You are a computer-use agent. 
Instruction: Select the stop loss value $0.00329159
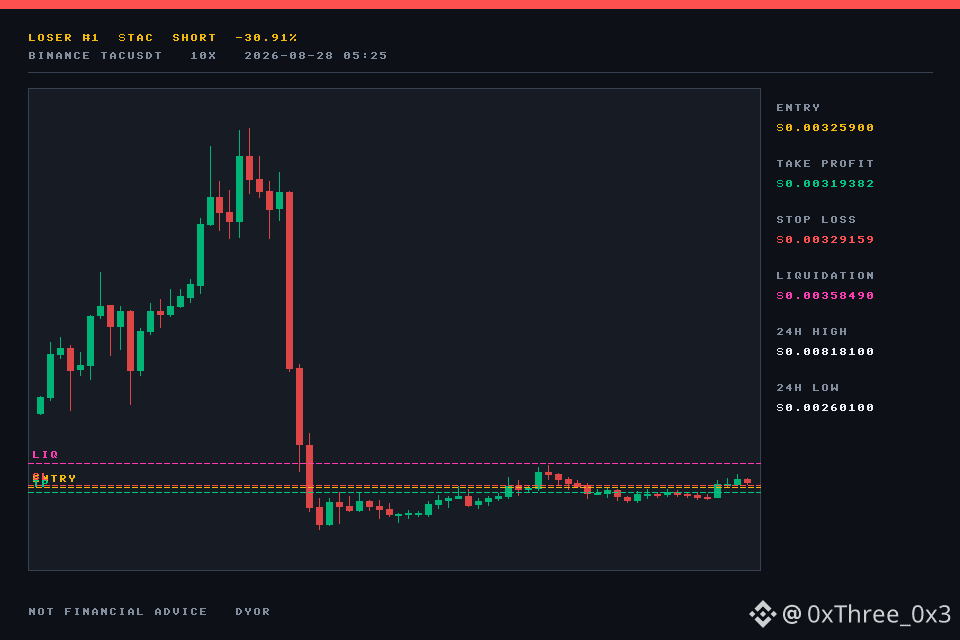(x=825, y=240)
